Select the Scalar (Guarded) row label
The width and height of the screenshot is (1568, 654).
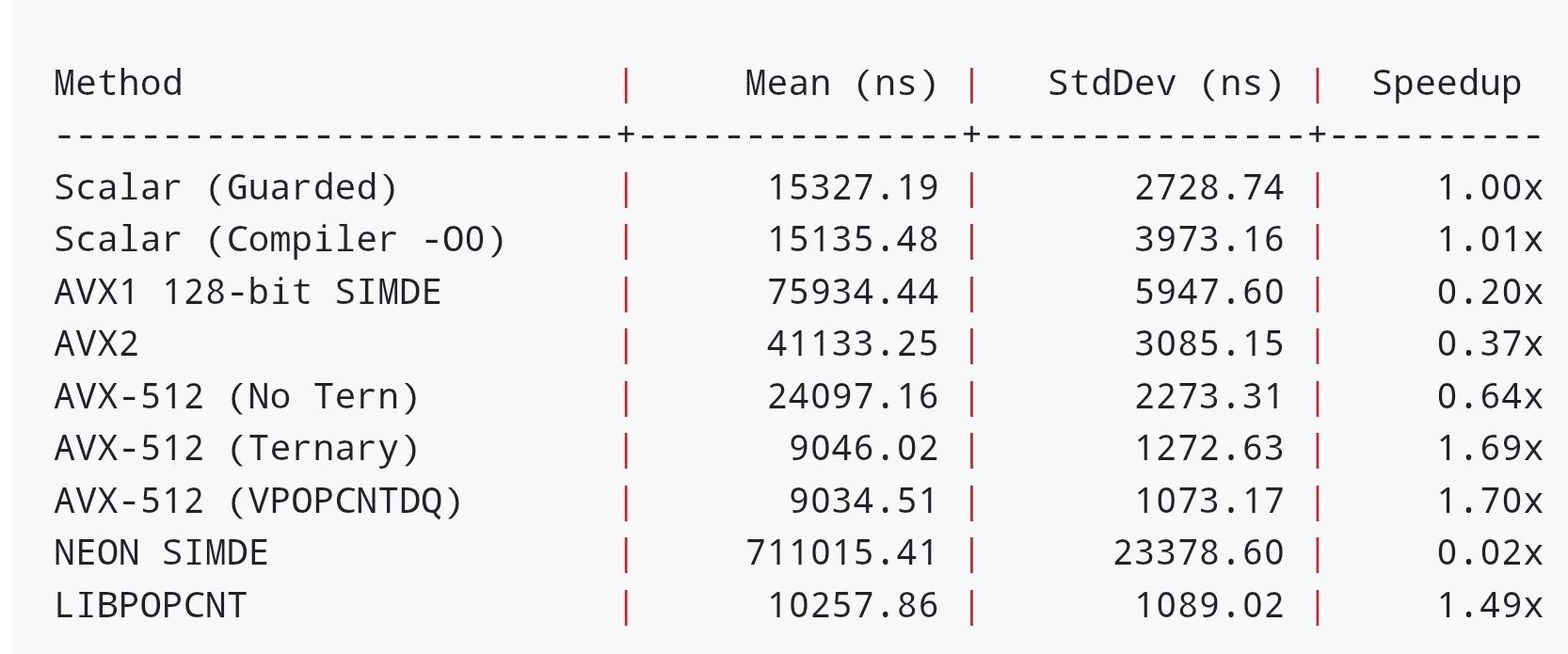[x=227, y=188]
